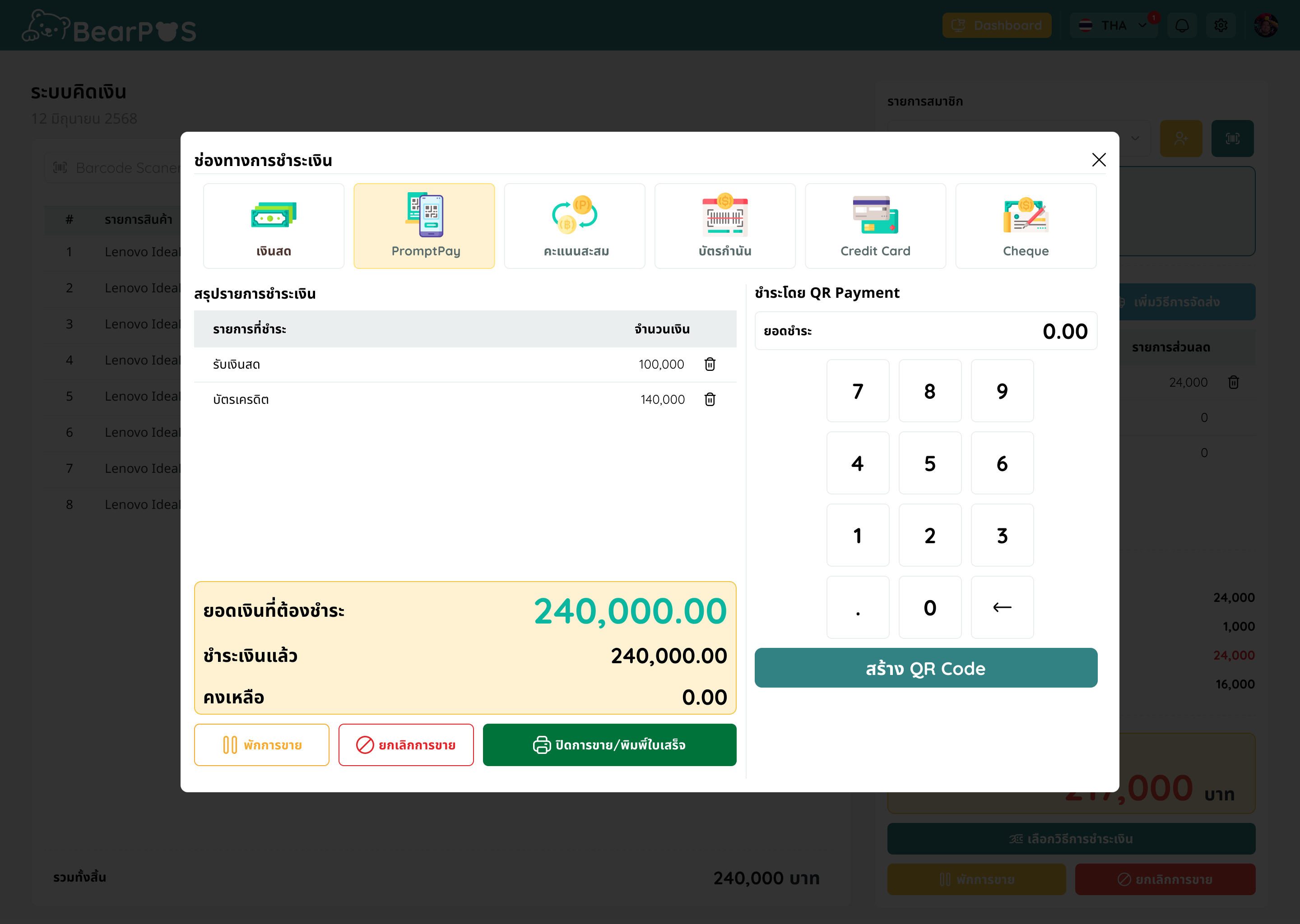Select the บัตรกำนัล voucher payment method
This screenshot has width=1300, height=924.
pos(724,226)
